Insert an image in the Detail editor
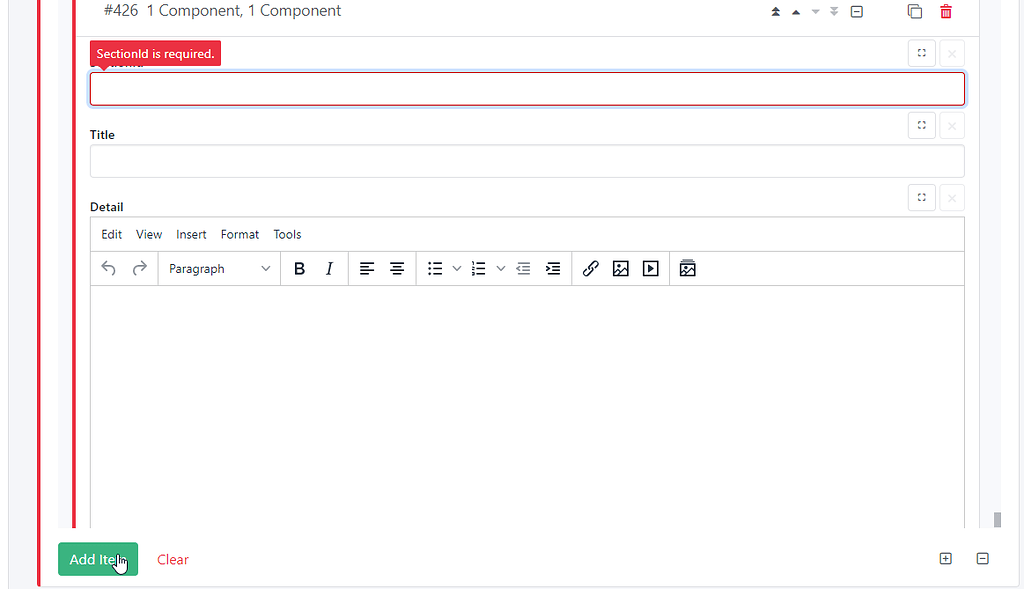Image resolution: width=1024 pixels, height=589 pixels. pyautogui.click(x=621, y=268)
